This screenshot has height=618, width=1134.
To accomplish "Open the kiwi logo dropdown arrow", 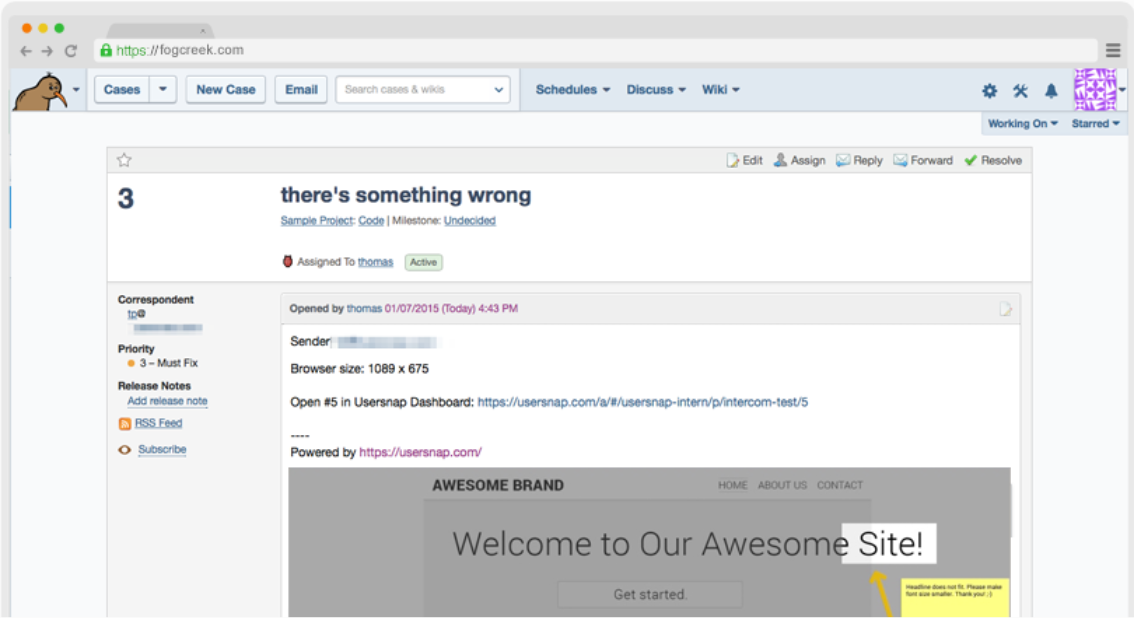I will pyautogui.click(x=76, y=90).
